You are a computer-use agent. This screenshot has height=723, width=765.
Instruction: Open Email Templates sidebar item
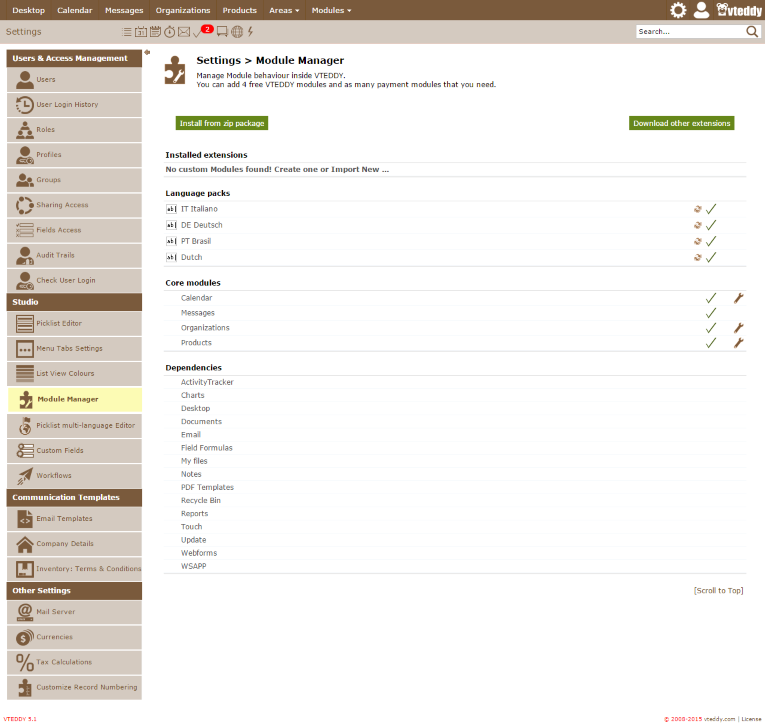pos(75,519)
